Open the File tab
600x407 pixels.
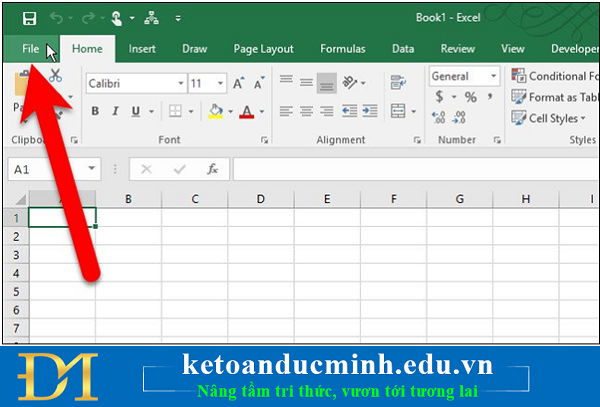coord(31,49)
